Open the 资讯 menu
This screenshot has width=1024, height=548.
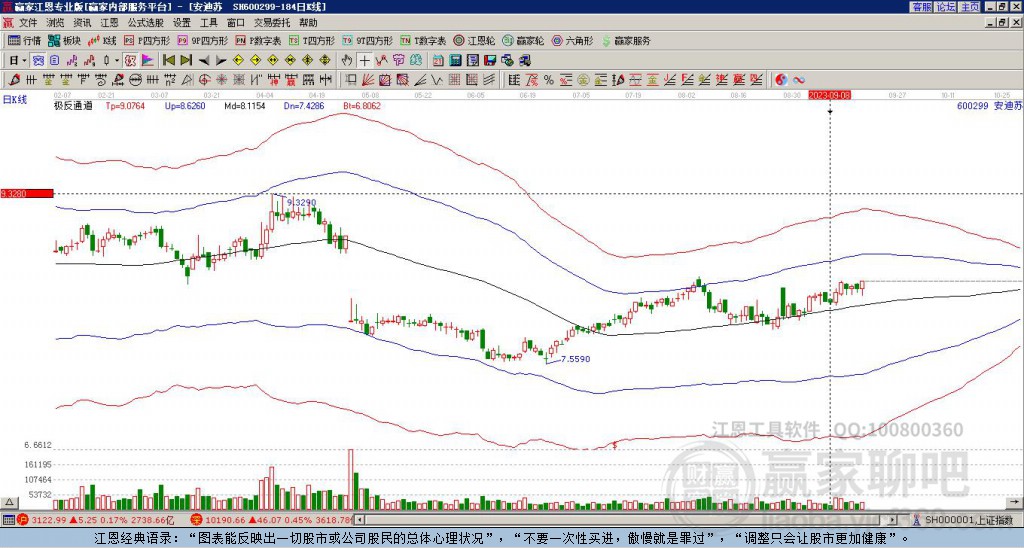[x=82, y=23]
